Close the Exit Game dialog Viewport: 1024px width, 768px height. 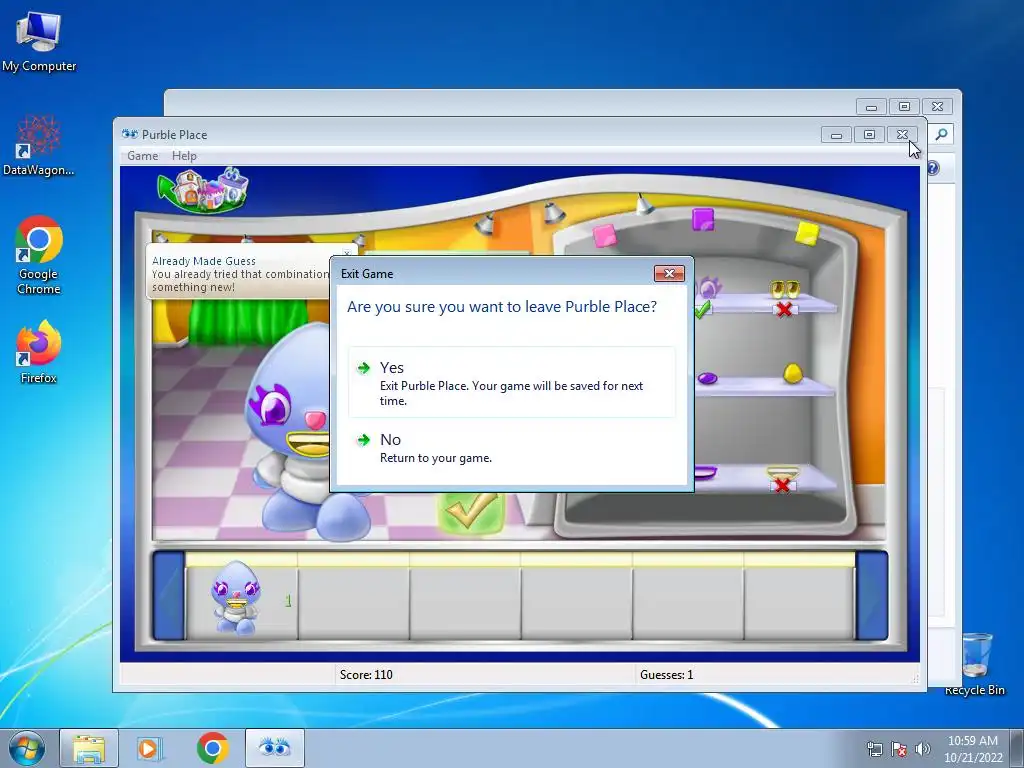tap(669, 274)
